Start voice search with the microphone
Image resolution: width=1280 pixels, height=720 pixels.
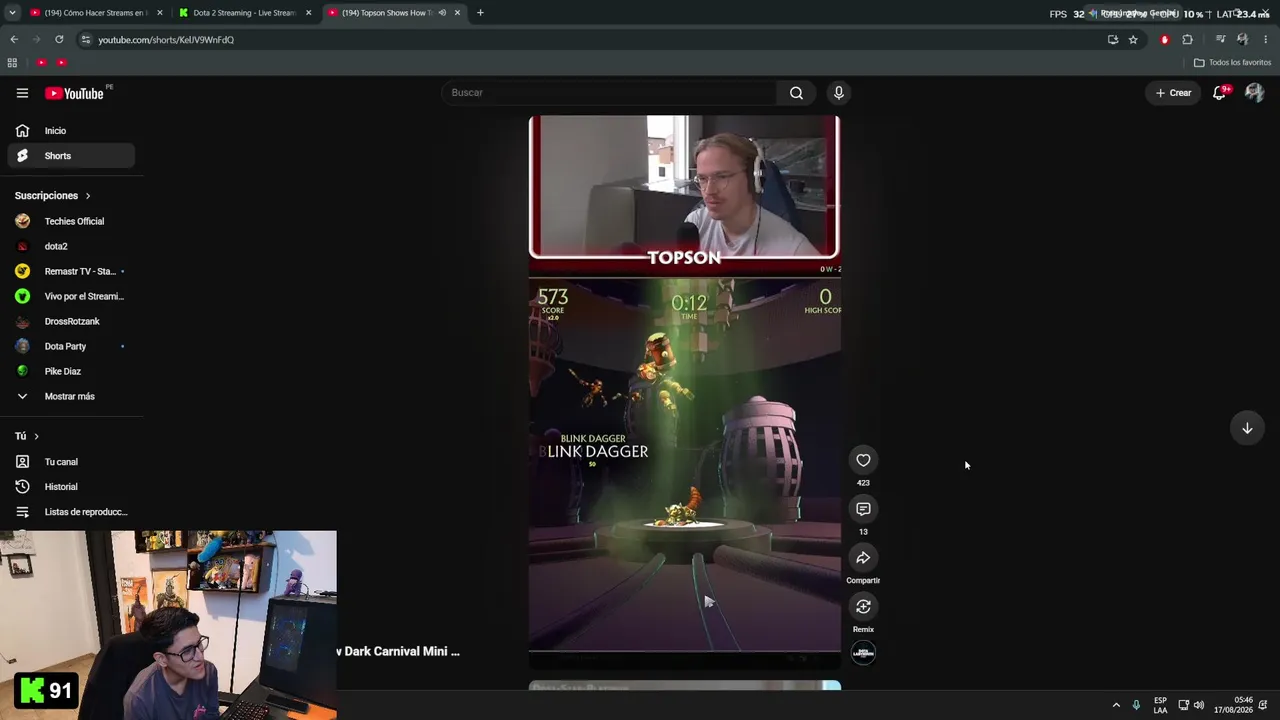[839, 93]
